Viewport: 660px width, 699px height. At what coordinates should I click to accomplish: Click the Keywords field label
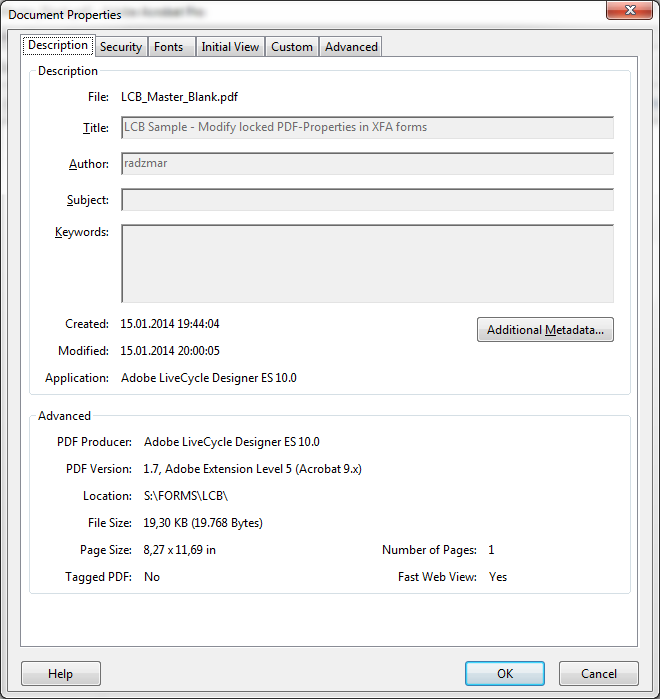(x=82, y=232)
